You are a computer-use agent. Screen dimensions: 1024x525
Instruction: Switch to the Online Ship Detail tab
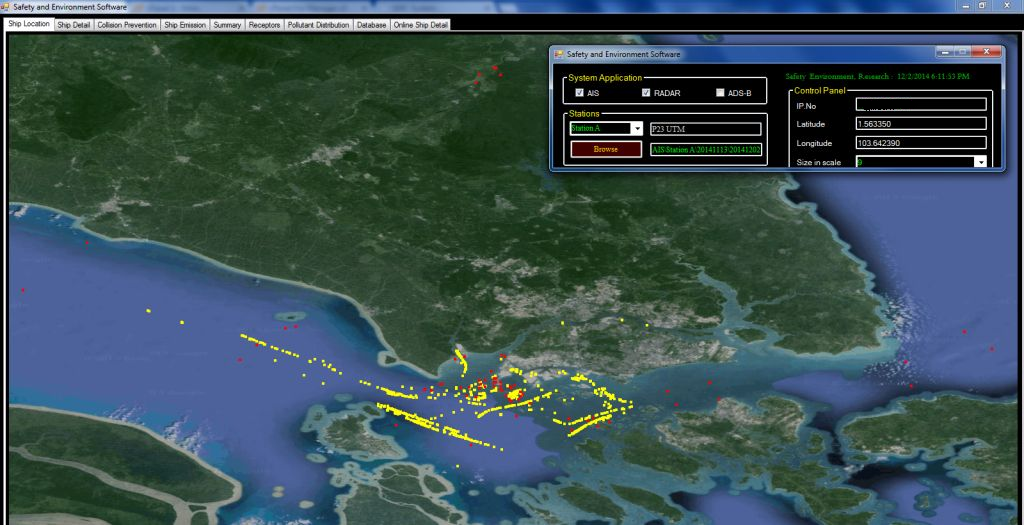pos(421,24)
